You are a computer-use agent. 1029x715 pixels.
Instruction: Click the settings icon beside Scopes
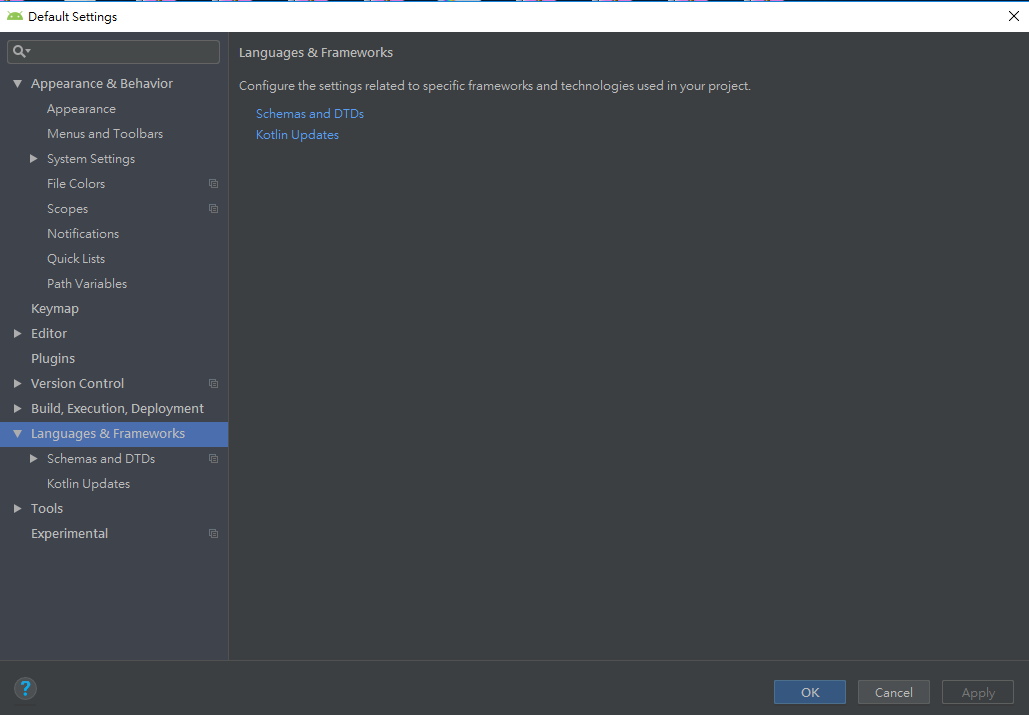212,208
